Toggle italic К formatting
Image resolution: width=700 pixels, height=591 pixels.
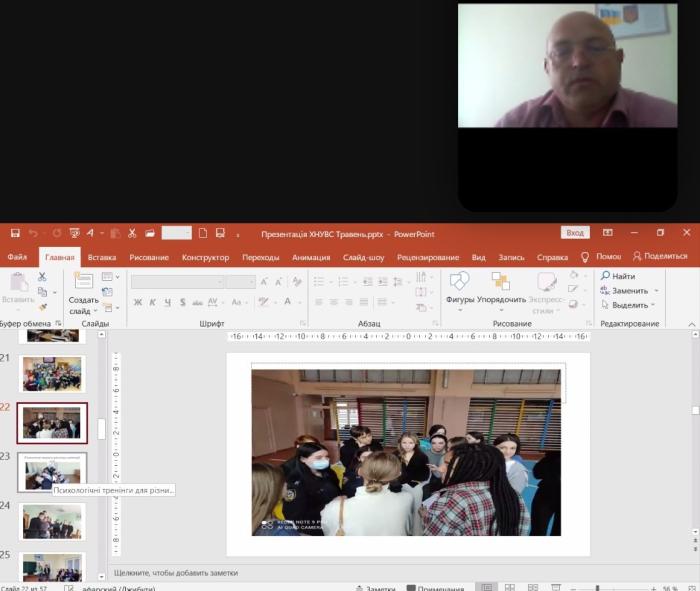(153, 302)
